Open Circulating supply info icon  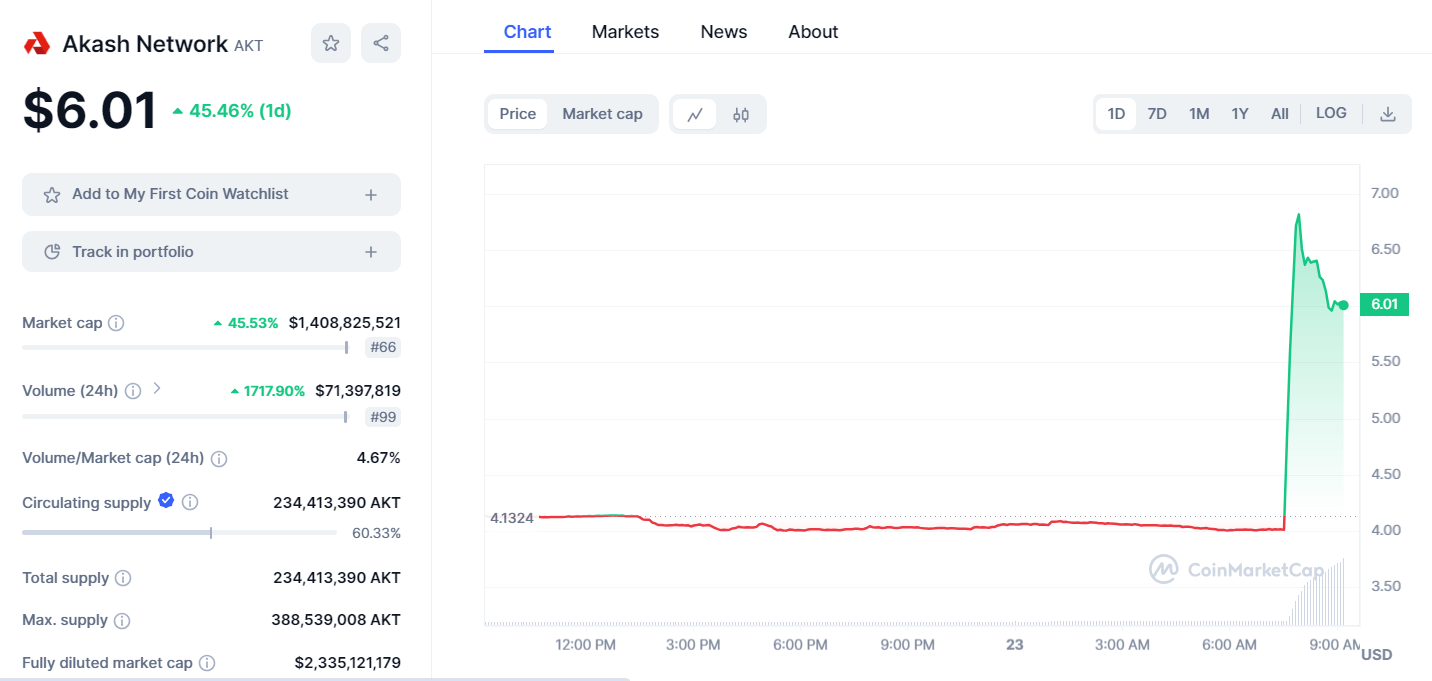coord(190,502)
